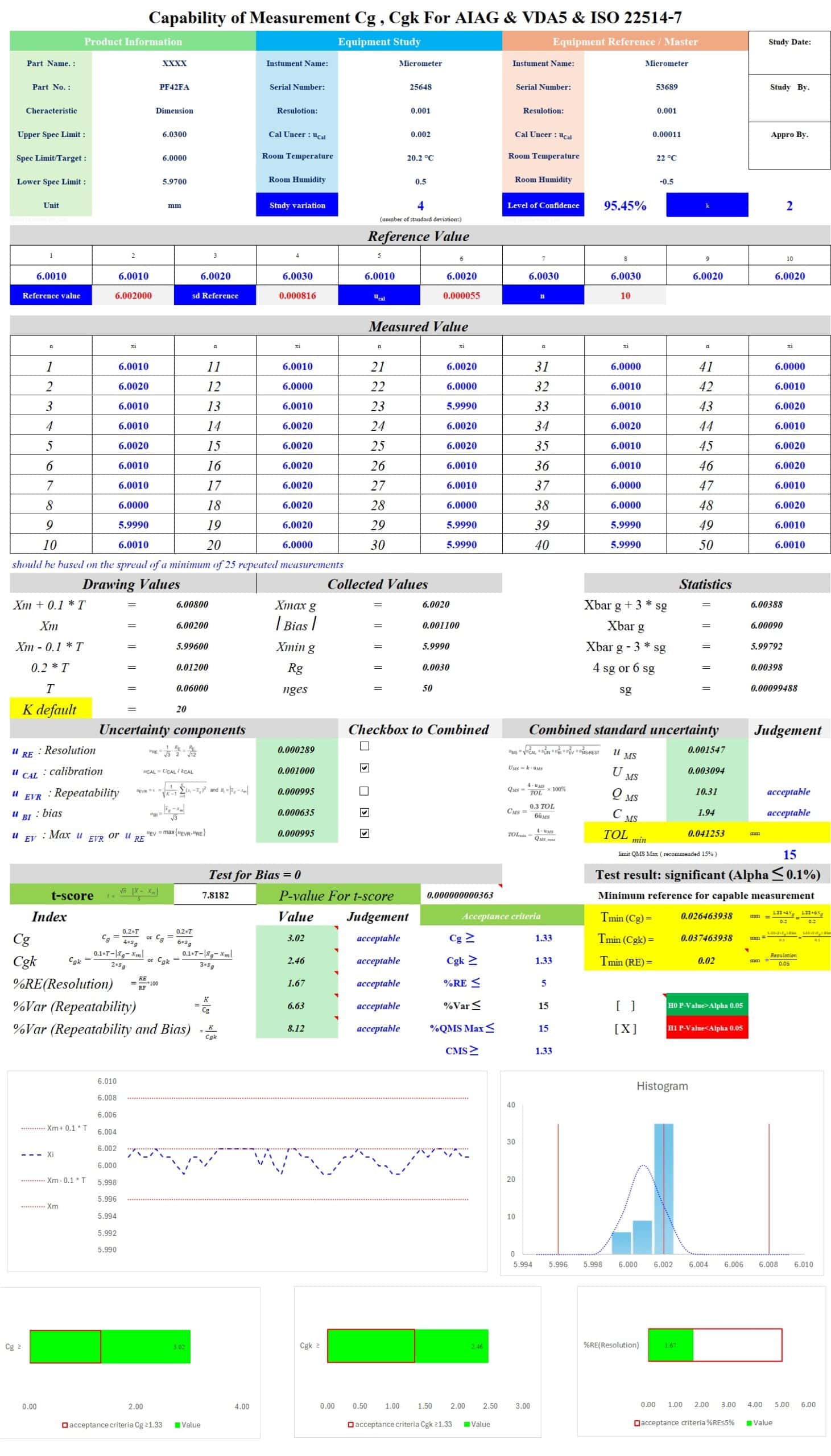831x1456 pixels.
Task: Click the Histogram chart title
Action: pyautogui.click(x=662, y=1086)
